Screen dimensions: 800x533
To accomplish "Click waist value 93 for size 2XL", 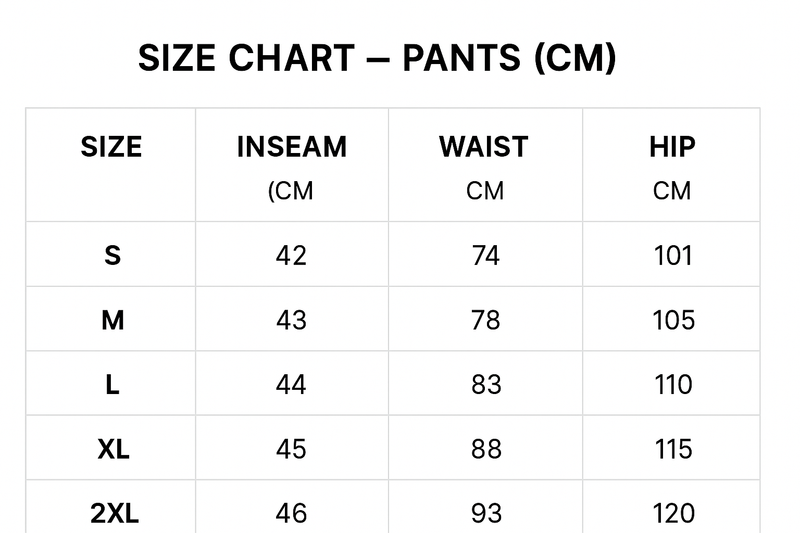I will (x=485, y=514).
